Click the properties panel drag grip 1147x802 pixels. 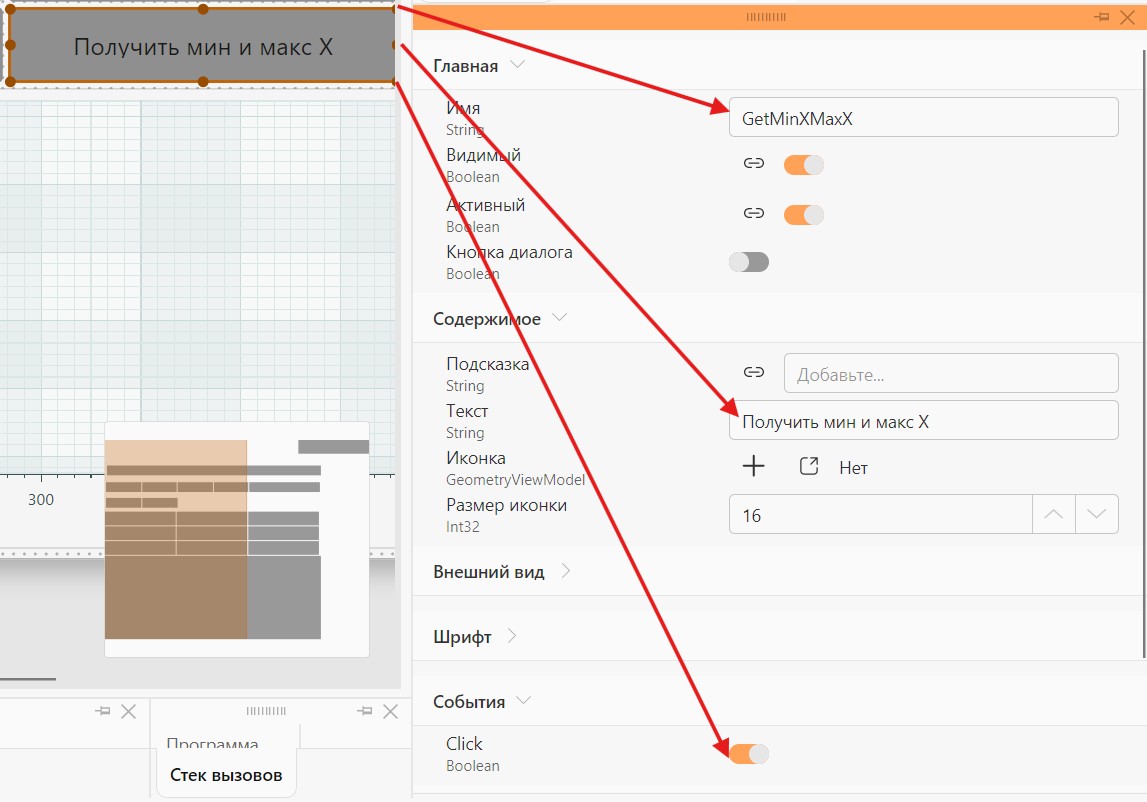click(x=766, y=17)
